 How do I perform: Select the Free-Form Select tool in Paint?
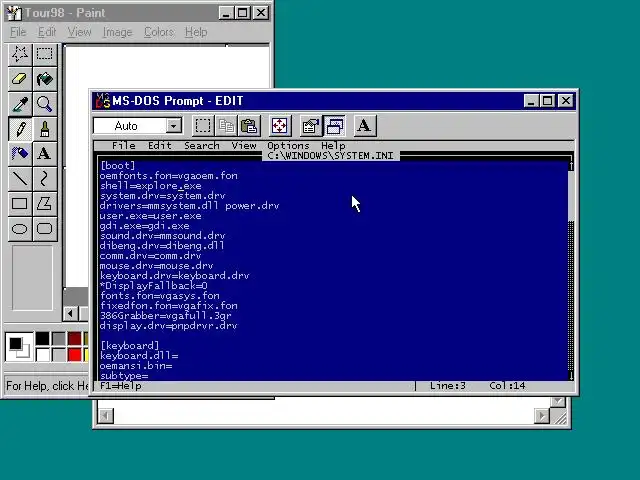(20, 54)
